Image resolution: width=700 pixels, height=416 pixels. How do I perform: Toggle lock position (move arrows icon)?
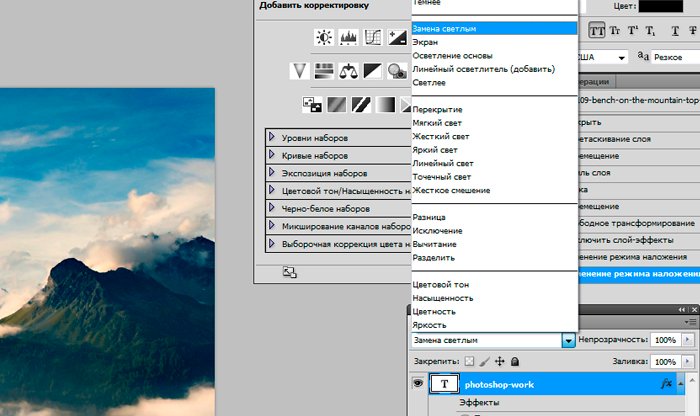499,361
